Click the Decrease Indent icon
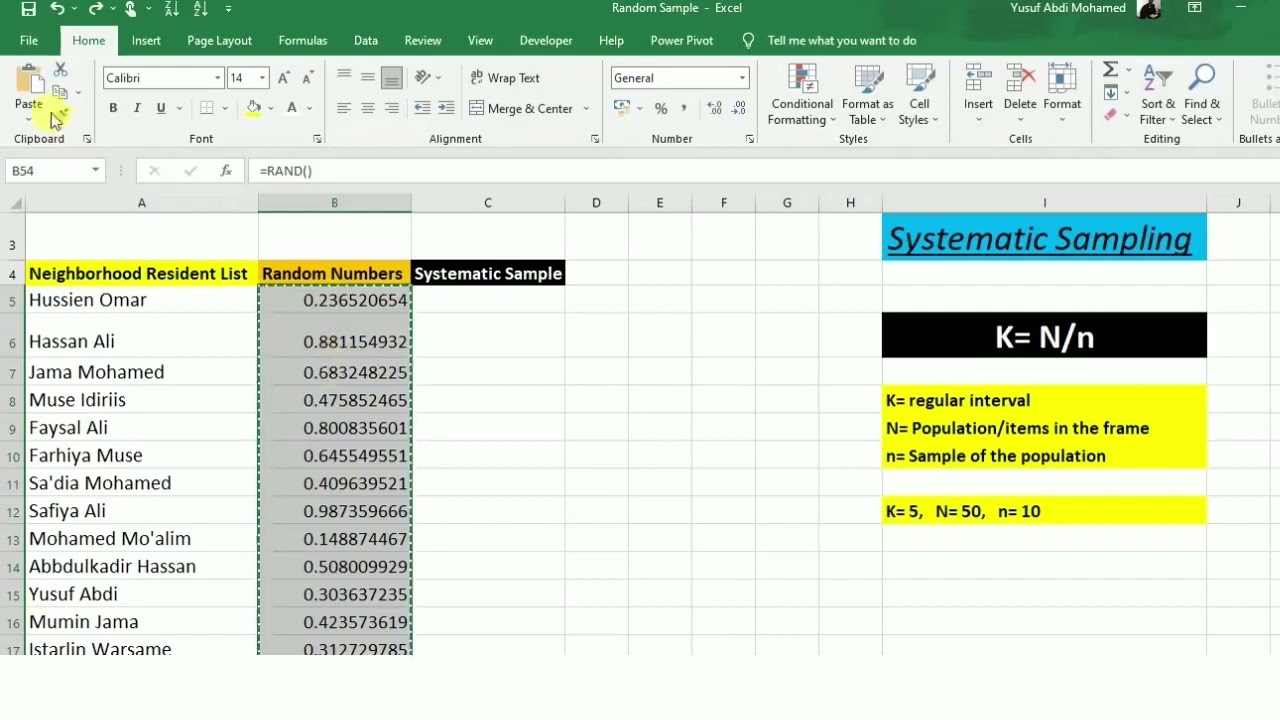Screen dimensions: 1280x720 [422, 108]
